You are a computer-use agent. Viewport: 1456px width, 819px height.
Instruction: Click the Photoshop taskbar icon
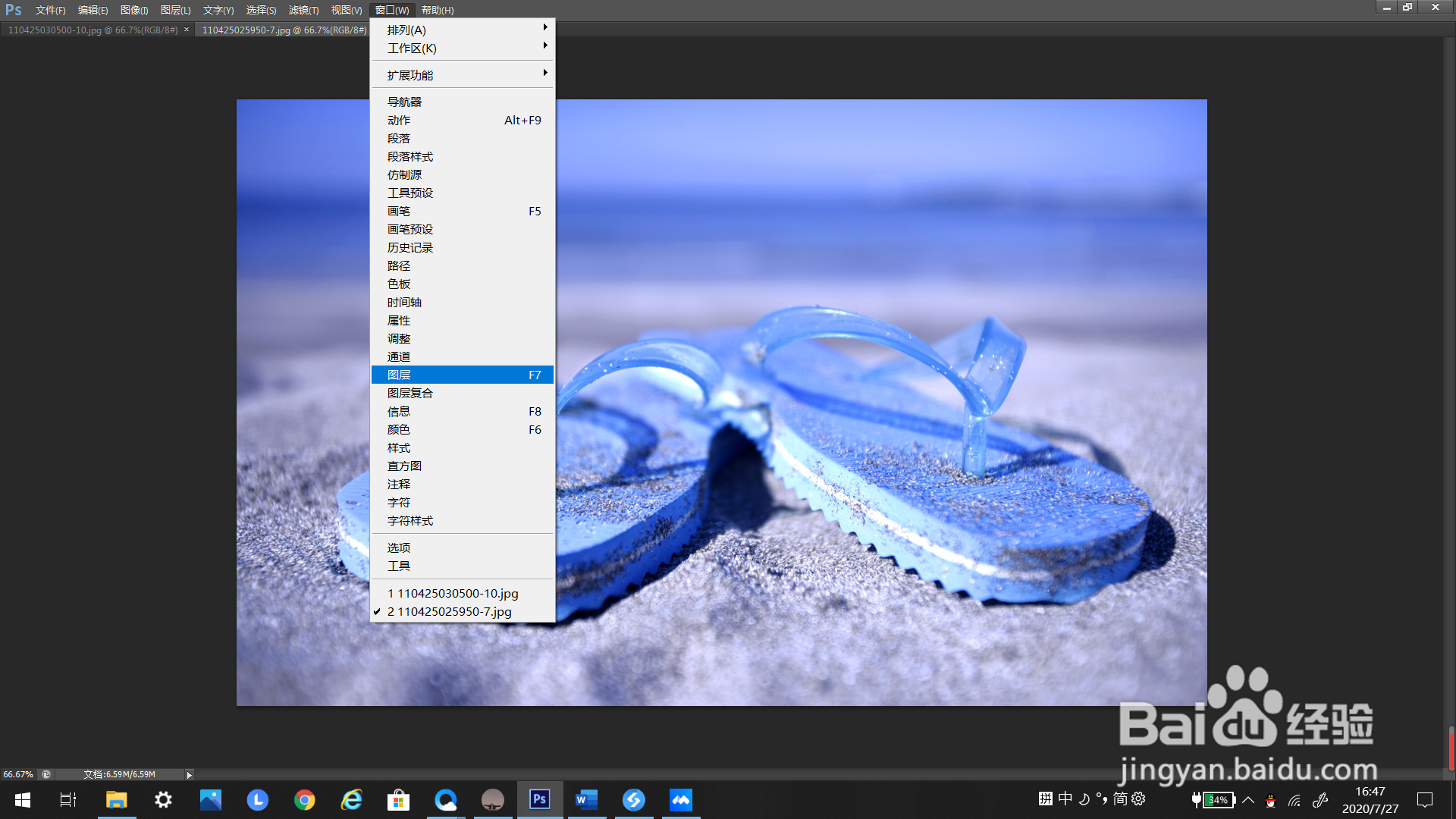coord(539,799)
